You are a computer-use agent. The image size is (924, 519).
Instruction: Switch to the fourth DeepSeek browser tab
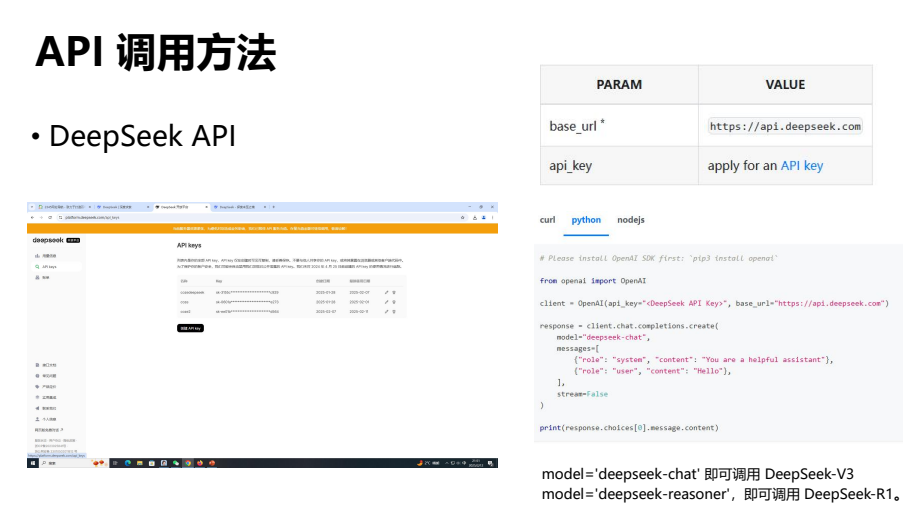[240, 207]
